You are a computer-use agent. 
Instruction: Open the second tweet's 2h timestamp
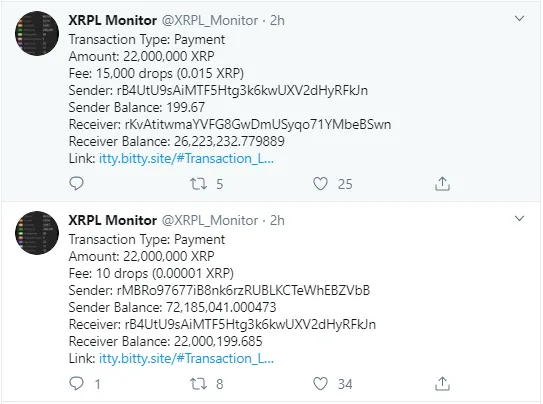pos(277,220)
